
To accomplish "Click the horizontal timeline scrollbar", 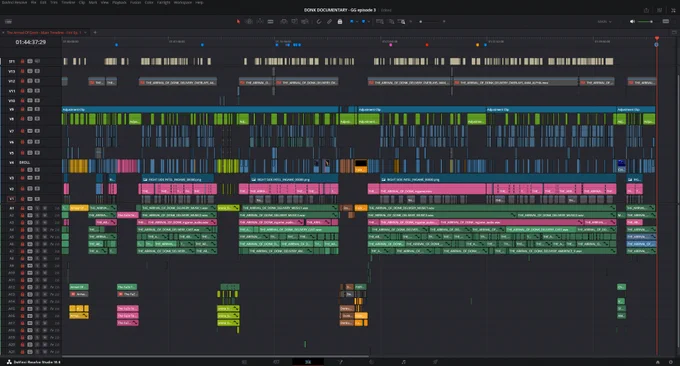I will pyautogui.click(x=216, y=356).
